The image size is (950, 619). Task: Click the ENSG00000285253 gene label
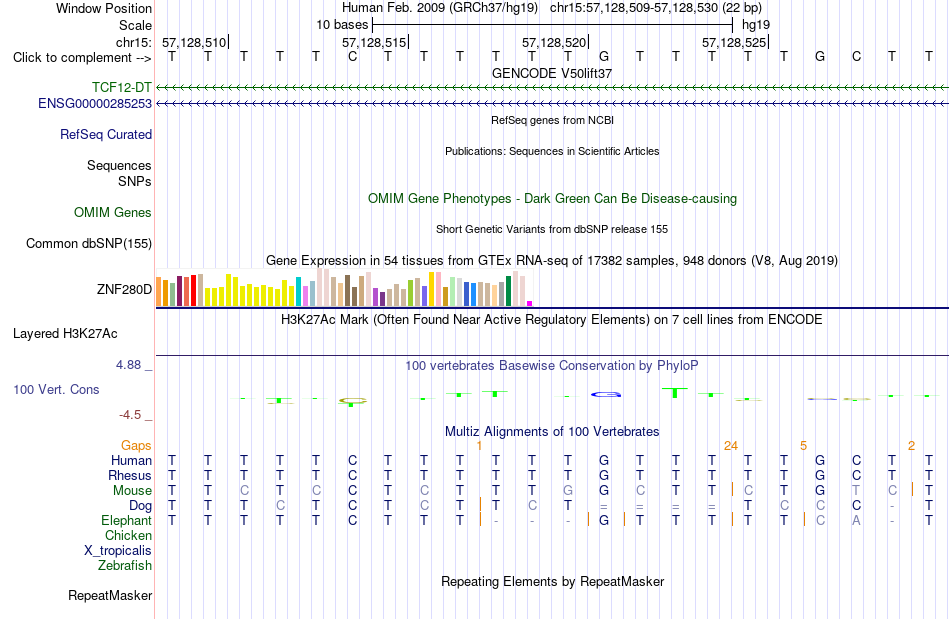(95, 104)
